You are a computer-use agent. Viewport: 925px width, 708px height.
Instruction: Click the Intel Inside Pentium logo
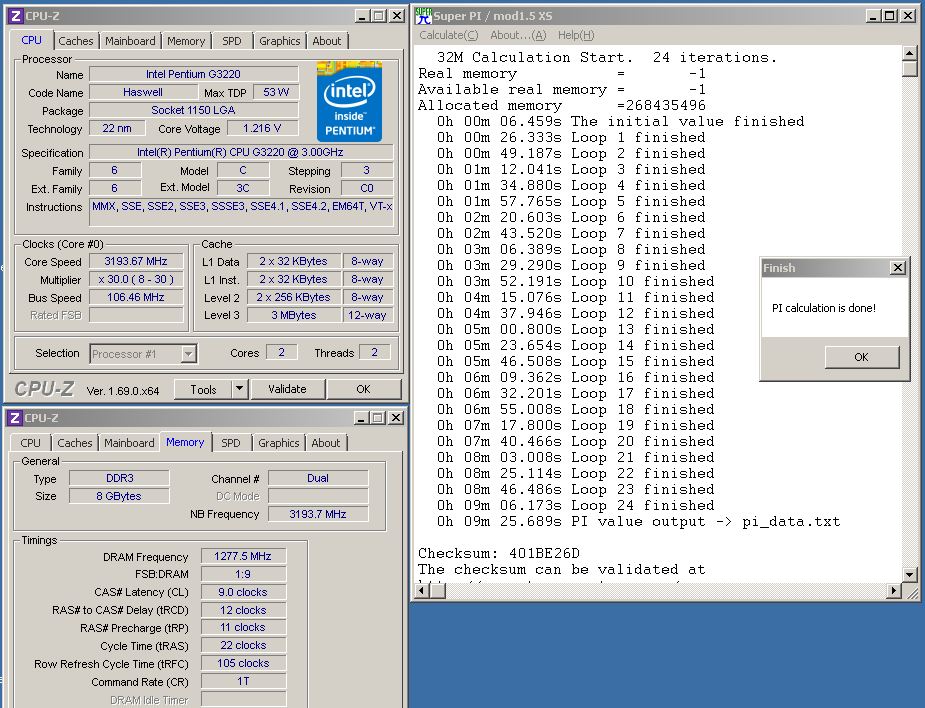tap(349, 101)
